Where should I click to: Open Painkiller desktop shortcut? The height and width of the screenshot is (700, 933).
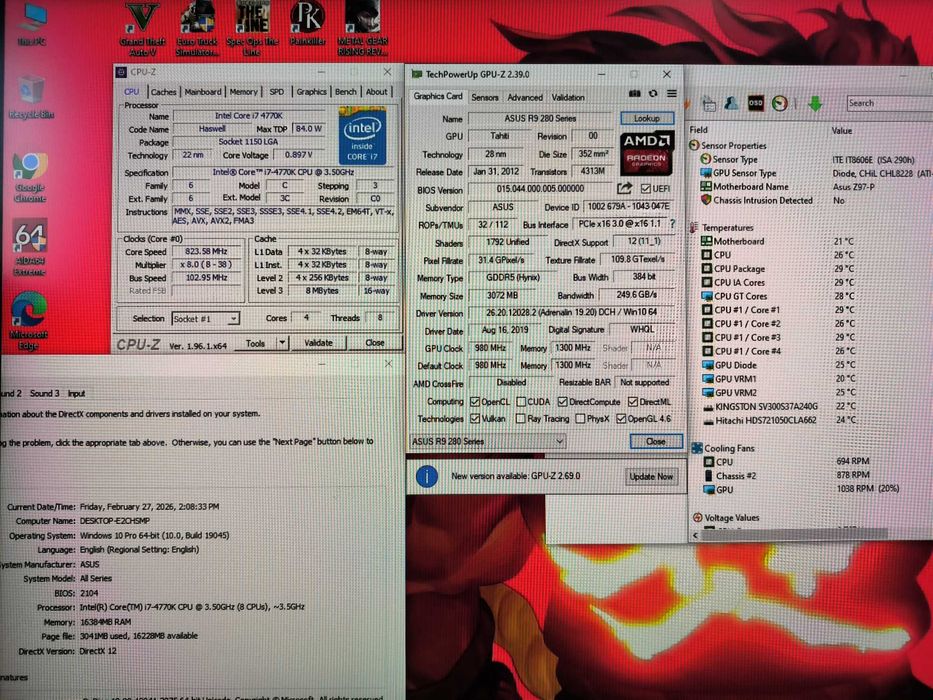[308, 24]
